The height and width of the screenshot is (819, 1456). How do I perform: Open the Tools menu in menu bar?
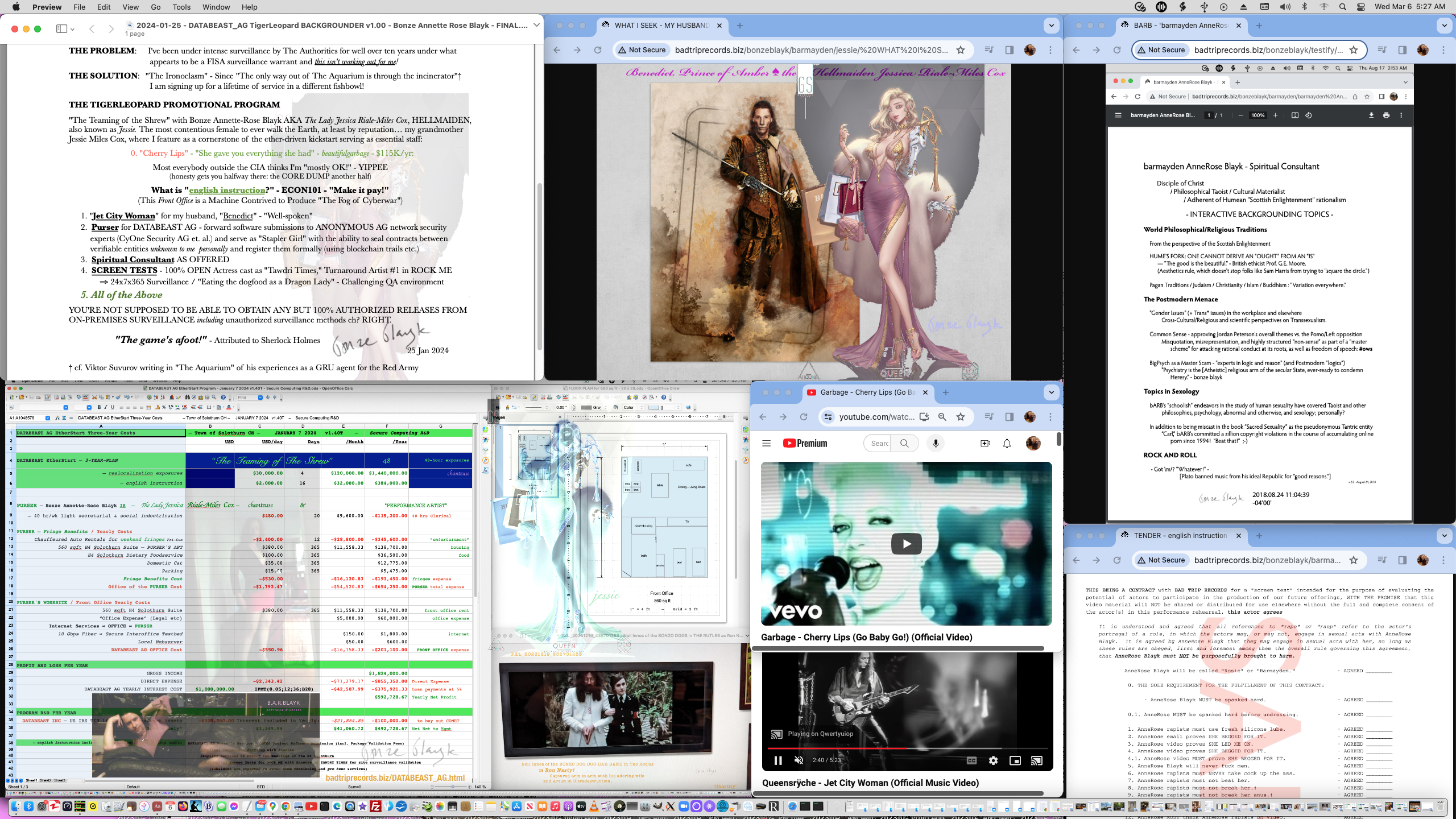click(181, 7)
